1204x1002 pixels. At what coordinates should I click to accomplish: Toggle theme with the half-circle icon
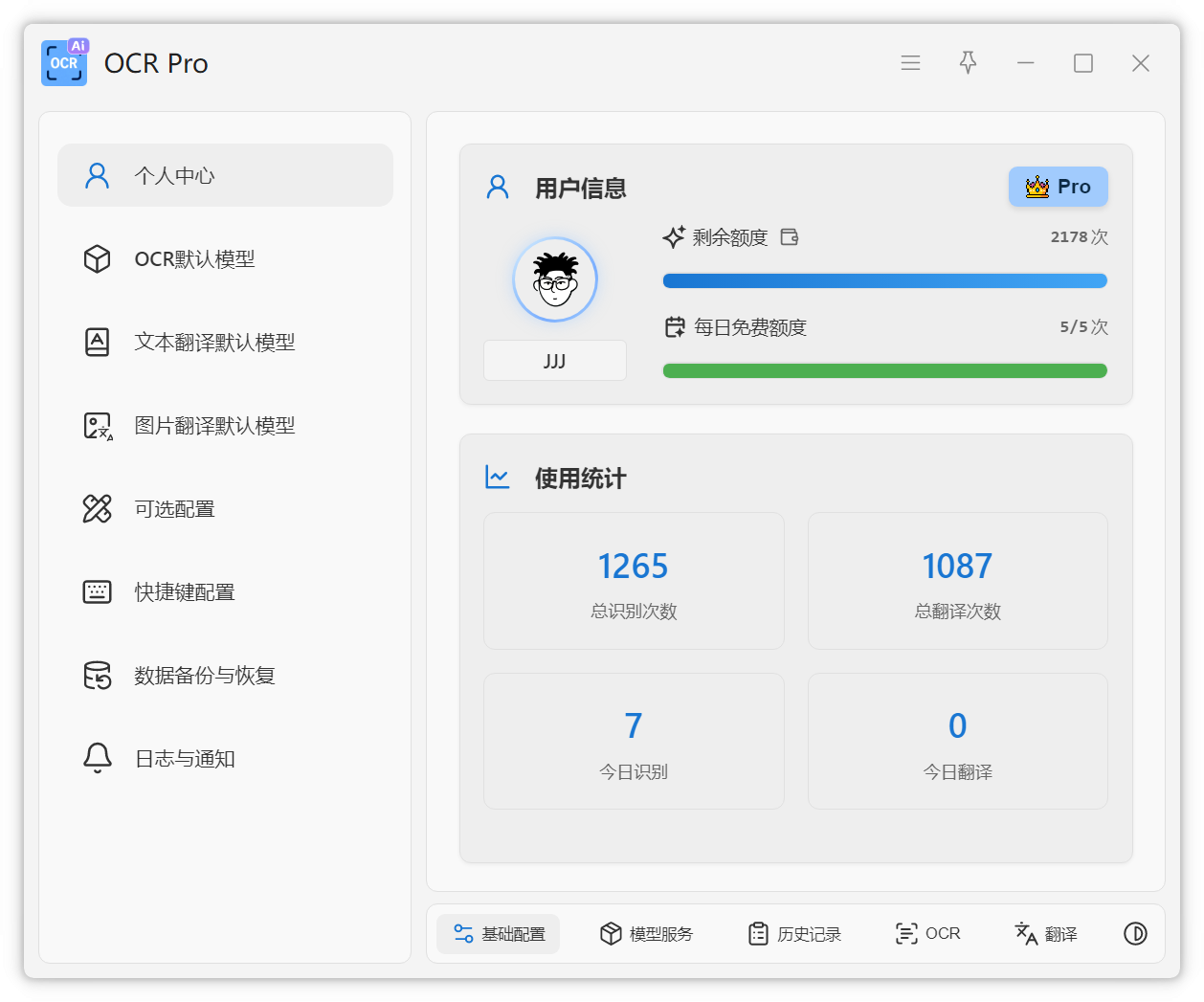click(x=1135, y=934)
